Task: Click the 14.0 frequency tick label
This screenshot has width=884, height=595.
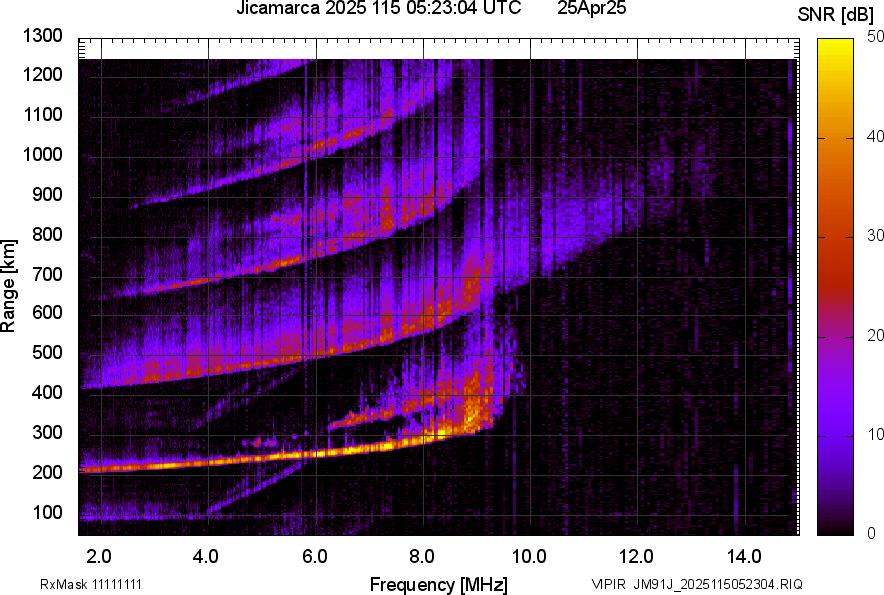Action: (x=744, y=557)
